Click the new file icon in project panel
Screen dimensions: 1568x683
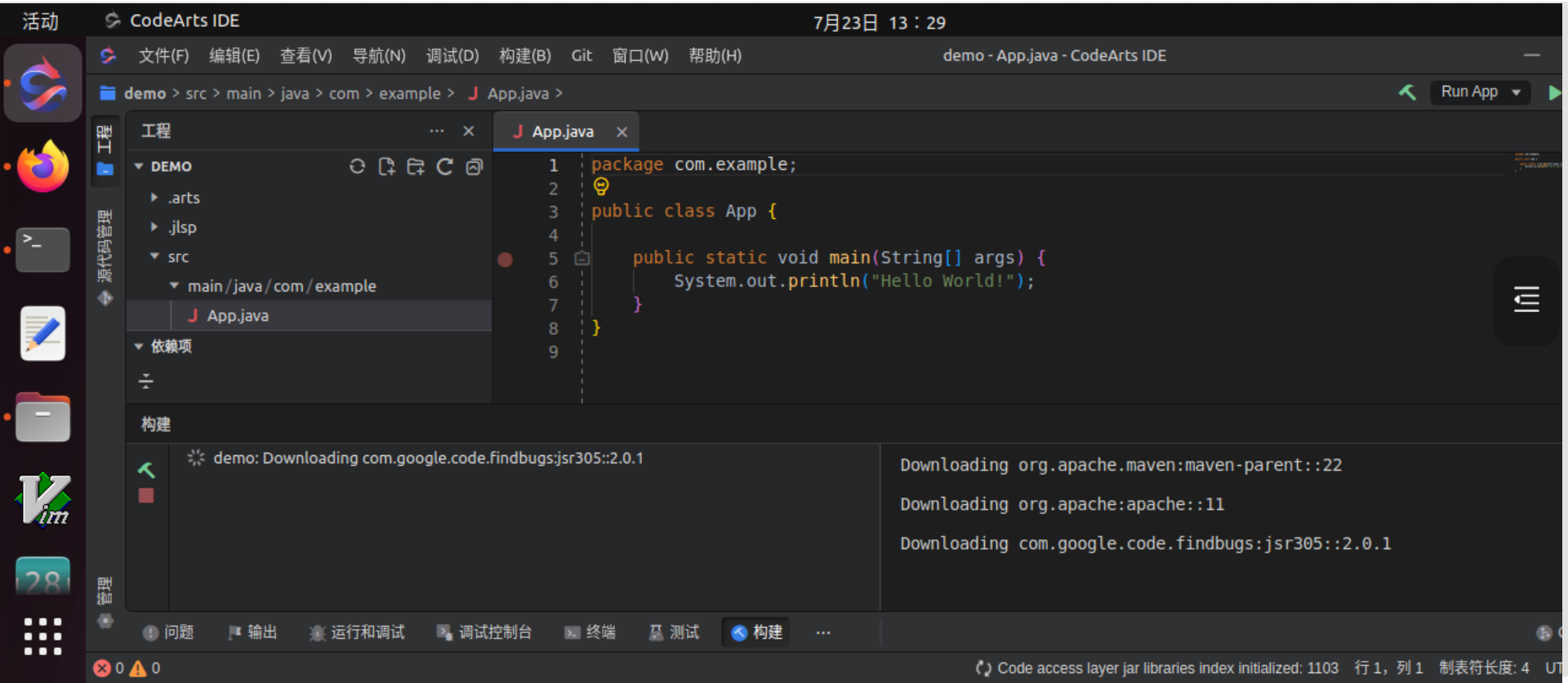point(386,167)
